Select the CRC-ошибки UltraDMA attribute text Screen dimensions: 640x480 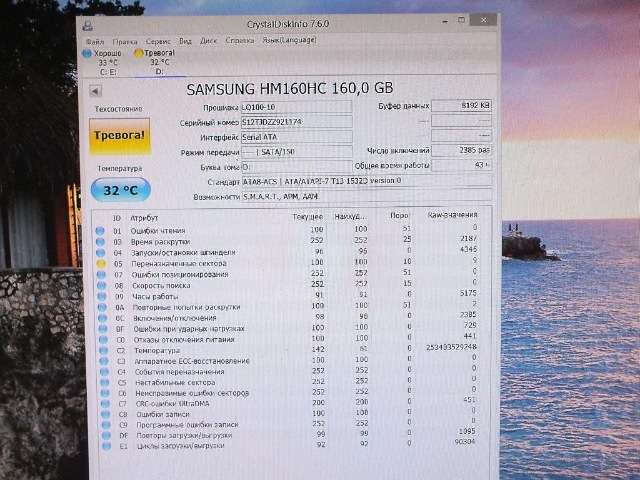coord(173,404)
